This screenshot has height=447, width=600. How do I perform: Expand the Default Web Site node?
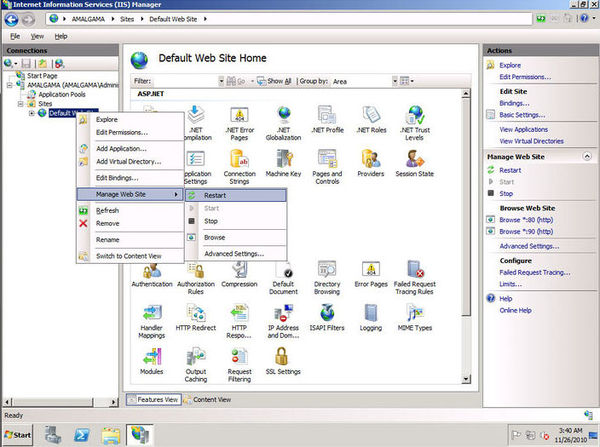32,113
